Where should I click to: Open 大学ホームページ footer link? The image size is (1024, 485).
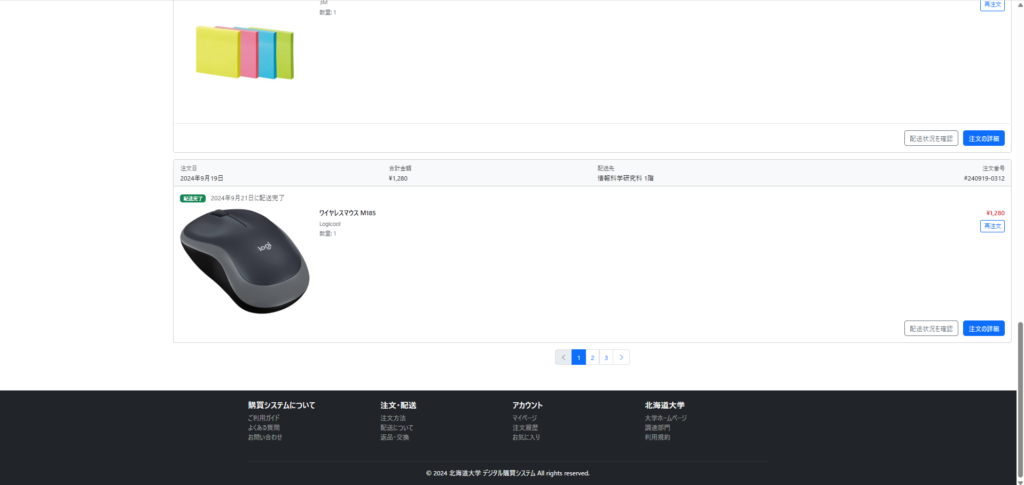(x=666, y=418)
